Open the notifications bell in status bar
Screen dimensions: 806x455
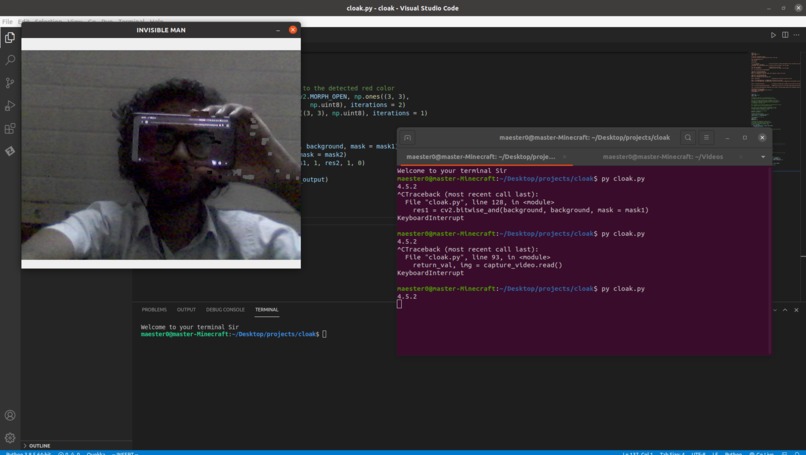797,453
